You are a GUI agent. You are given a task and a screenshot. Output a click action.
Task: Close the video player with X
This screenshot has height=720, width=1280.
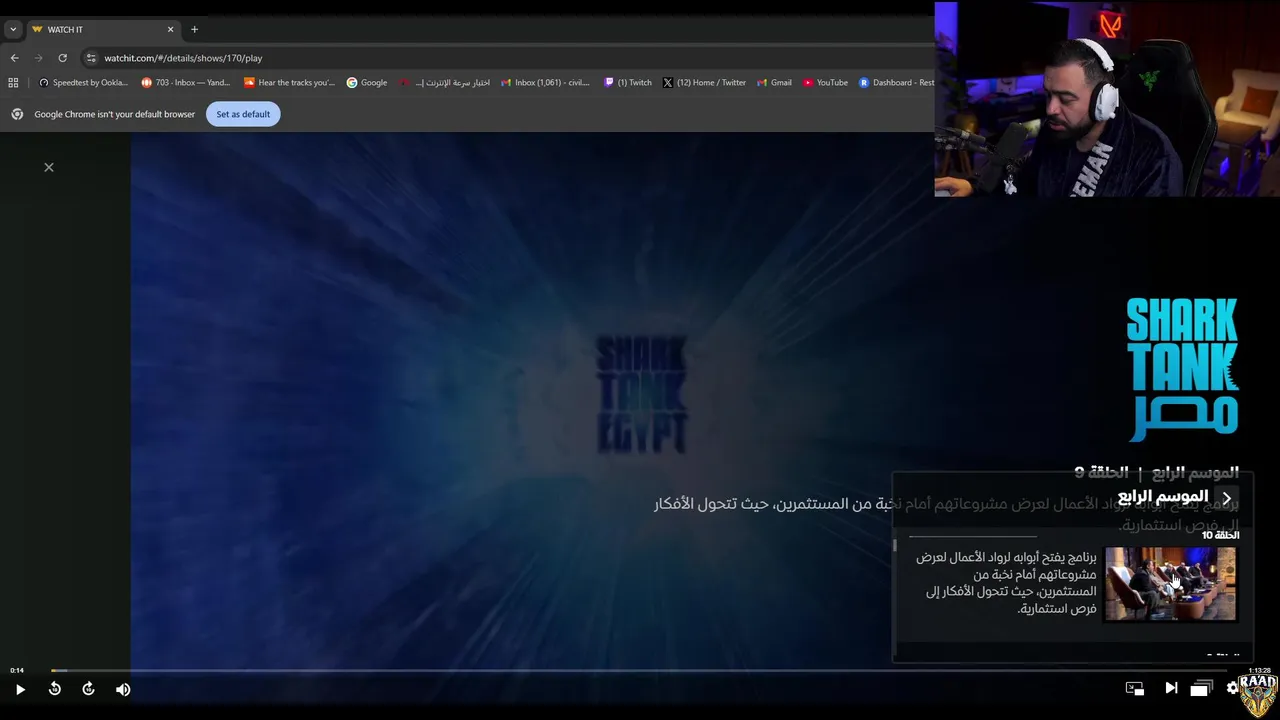tap(49, 167)
